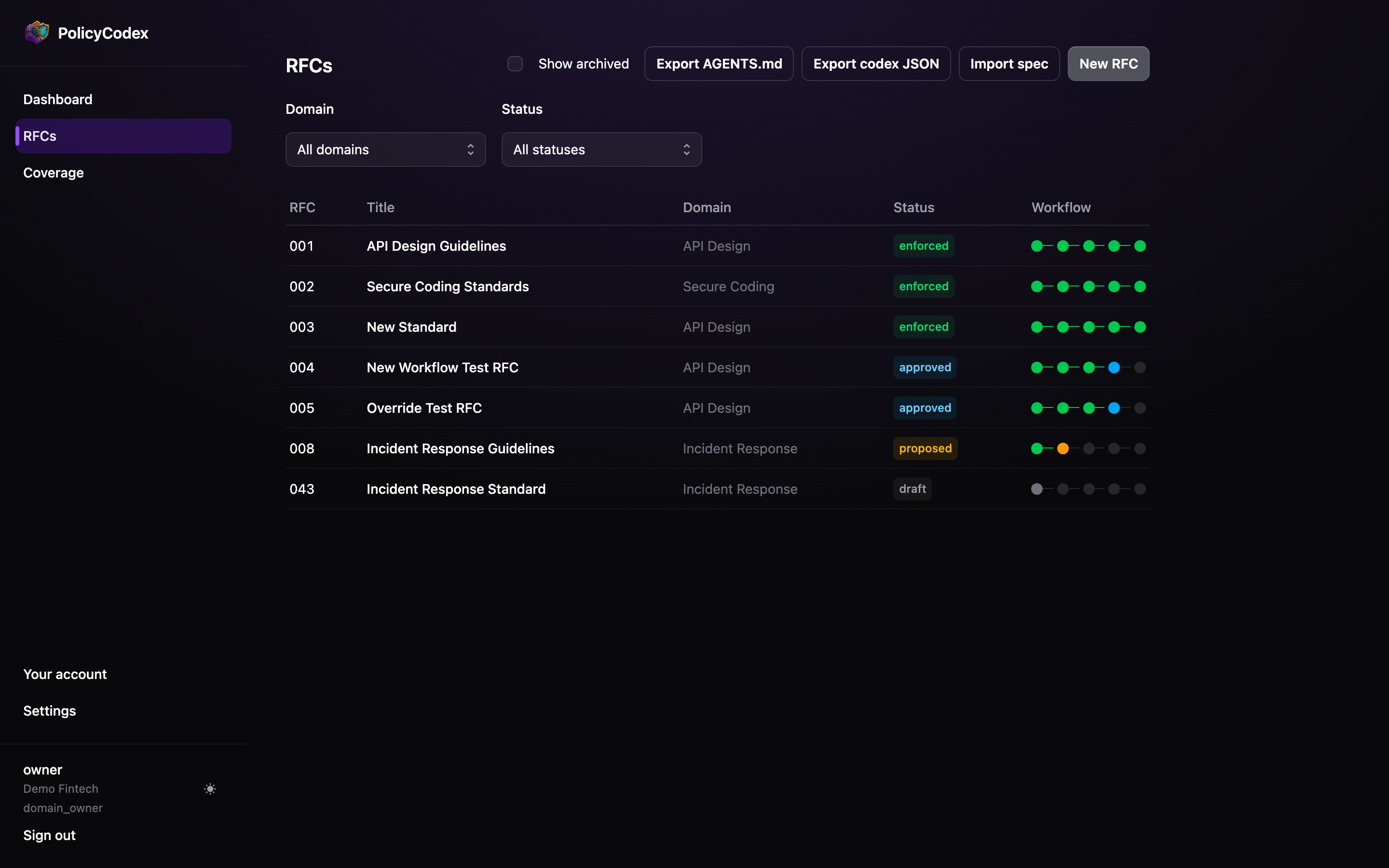
Task: Click orange workflow dot for RFC 008
Action: point(1063,448)
